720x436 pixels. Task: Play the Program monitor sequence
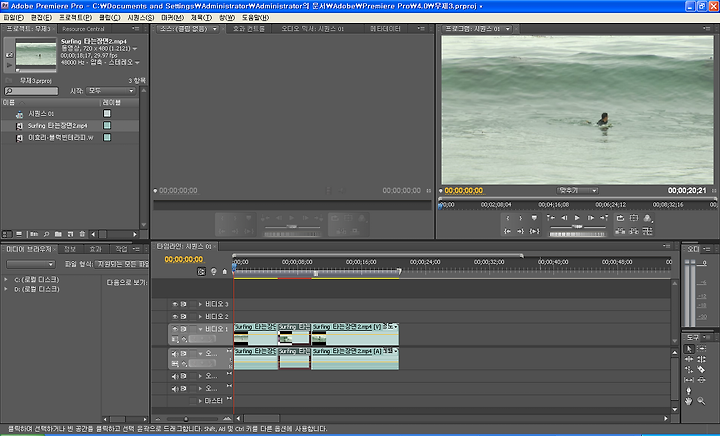click(x=577, y=218)
